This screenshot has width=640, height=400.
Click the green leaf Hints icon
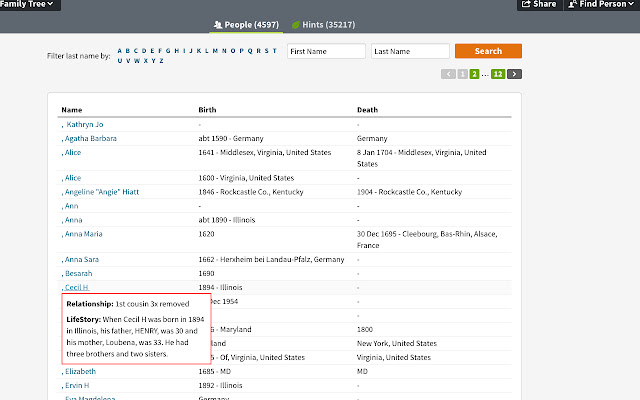coord(296,23)
